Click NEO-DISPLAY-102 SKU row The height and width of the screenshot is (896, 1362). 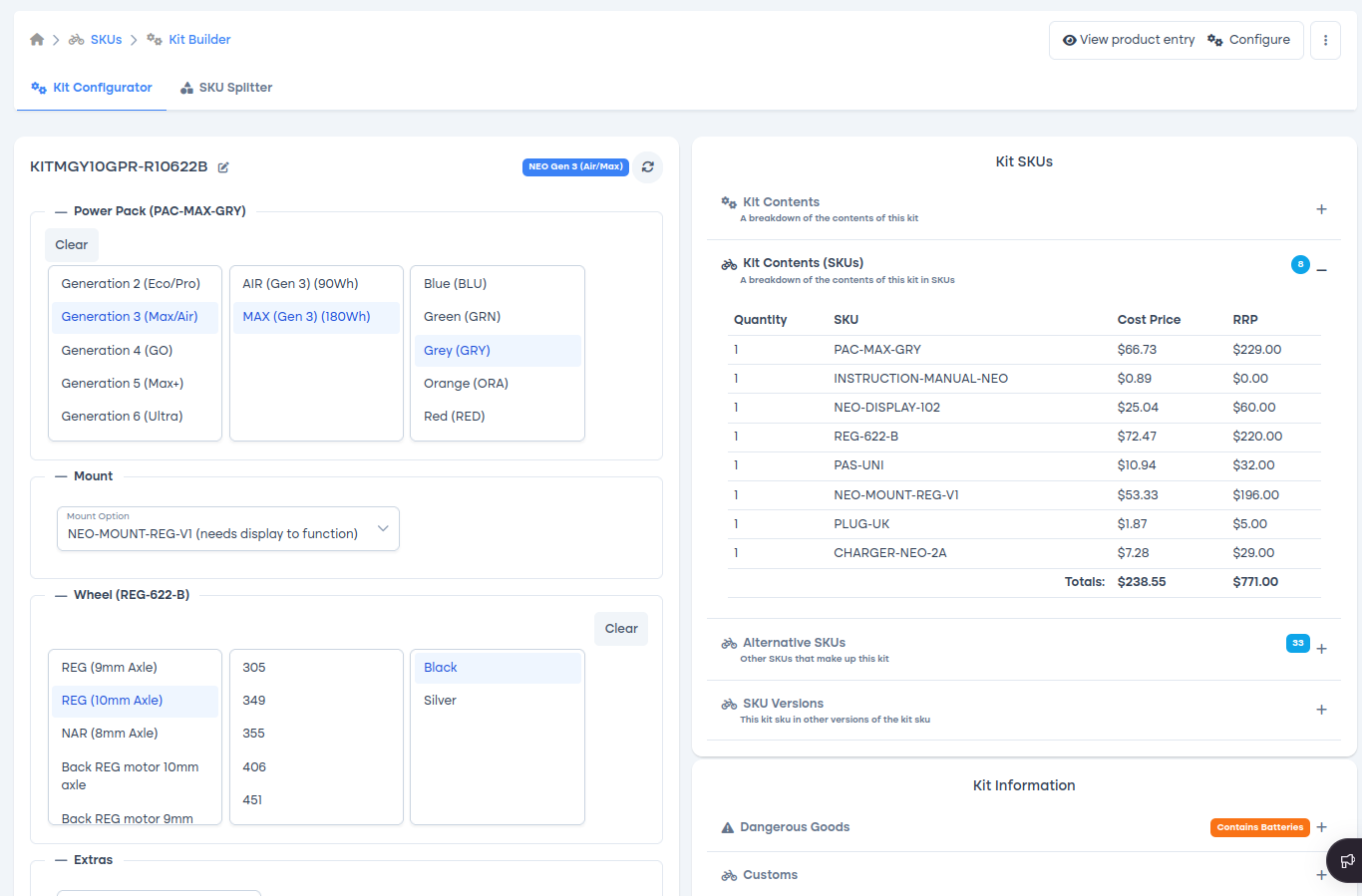coord(1024,408)
